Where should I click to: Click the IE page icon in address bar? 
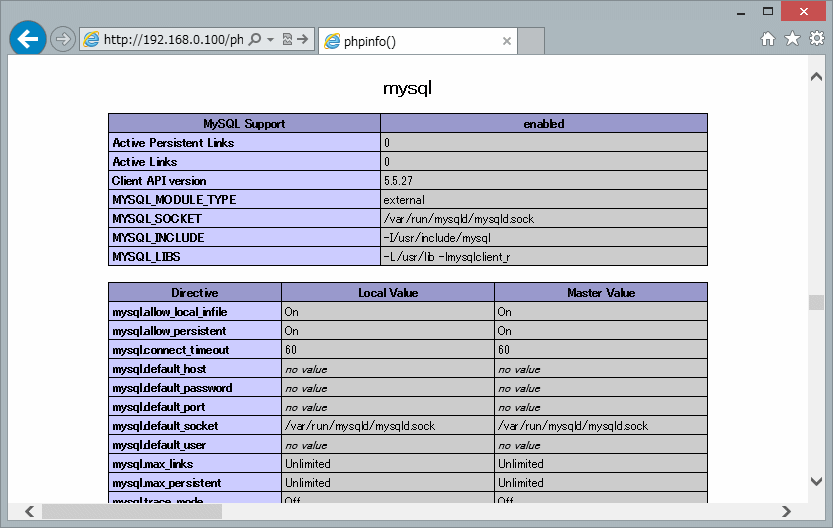[91, 39]
